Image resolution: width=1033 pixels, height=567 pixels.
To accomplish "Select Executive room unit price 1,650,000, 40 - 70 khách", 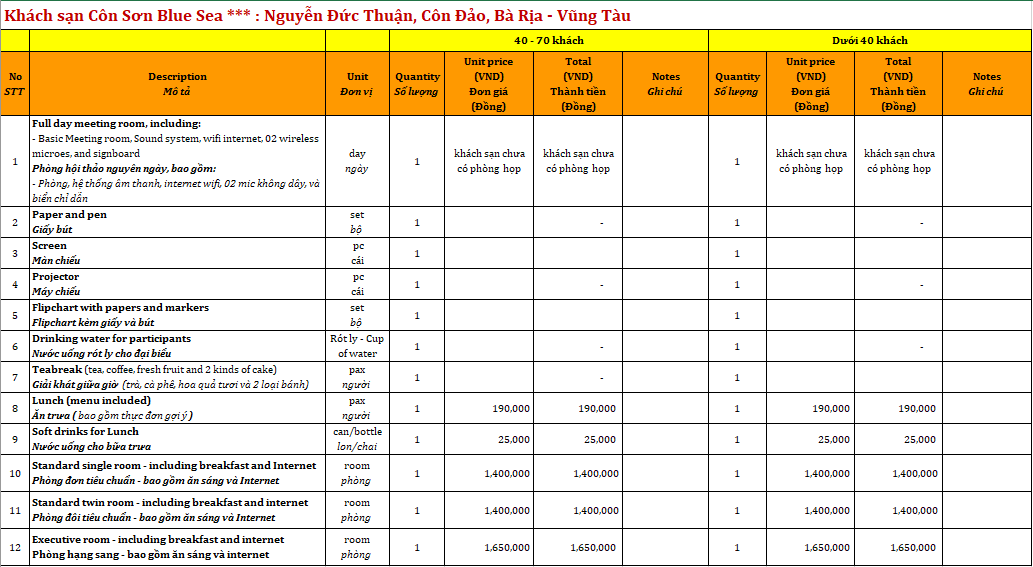I will (489, 547).
